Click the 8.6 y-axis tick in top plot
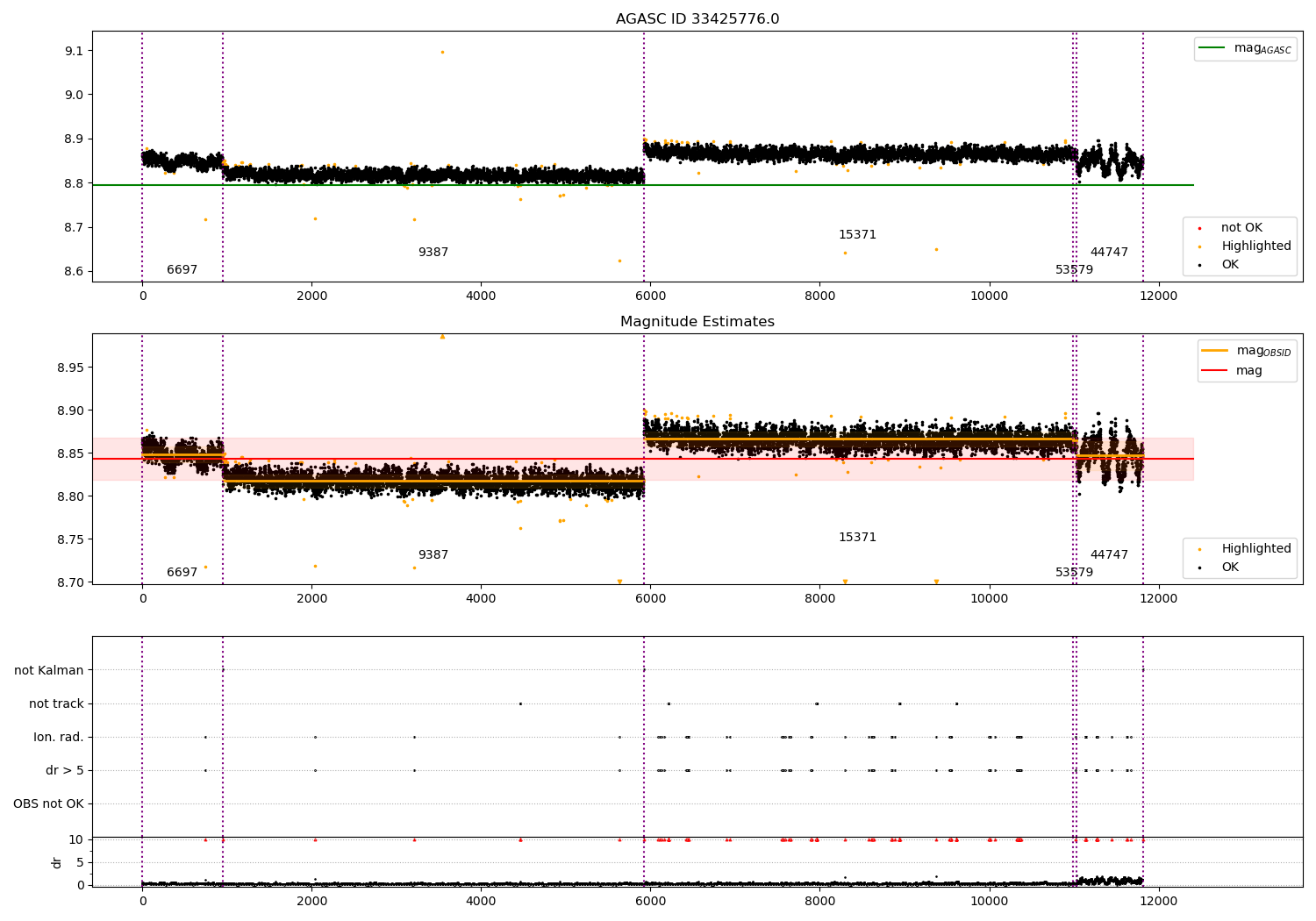The width and height of the screenshot is (1316, 921). point(73,272)
